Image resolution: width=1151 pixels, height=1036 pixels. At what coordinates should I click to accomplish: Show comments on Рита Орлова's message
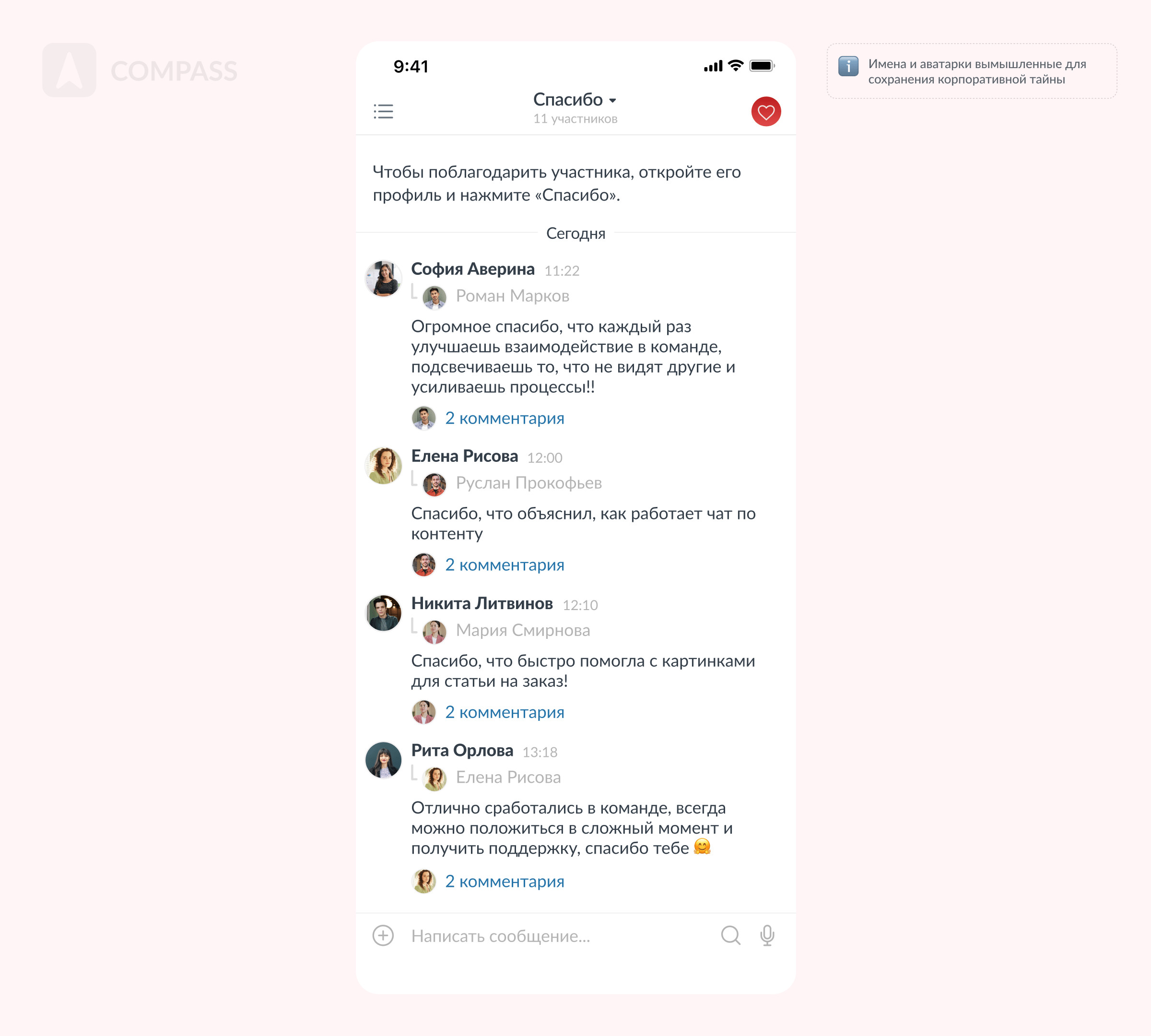tap(505, 881)
